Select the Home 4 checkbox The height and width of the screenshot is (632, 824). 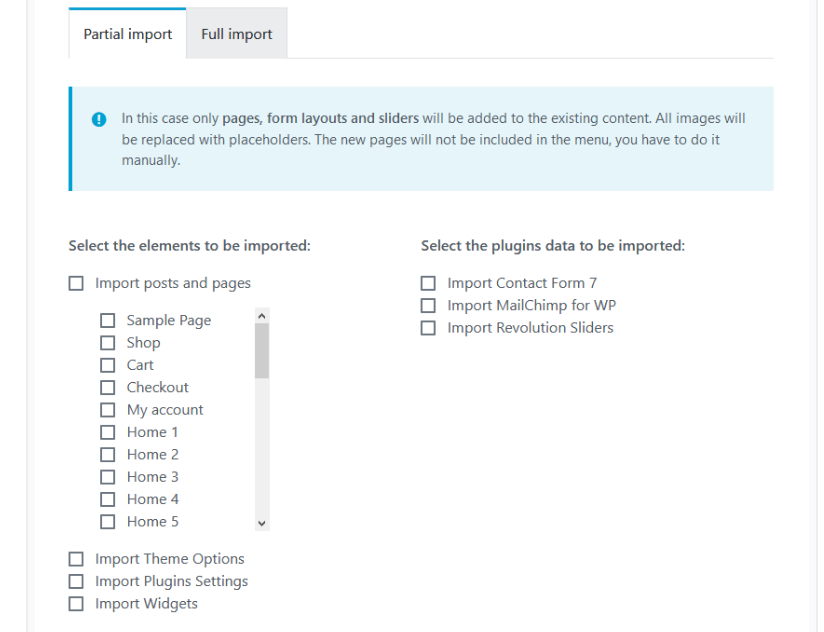click(108, 499)
